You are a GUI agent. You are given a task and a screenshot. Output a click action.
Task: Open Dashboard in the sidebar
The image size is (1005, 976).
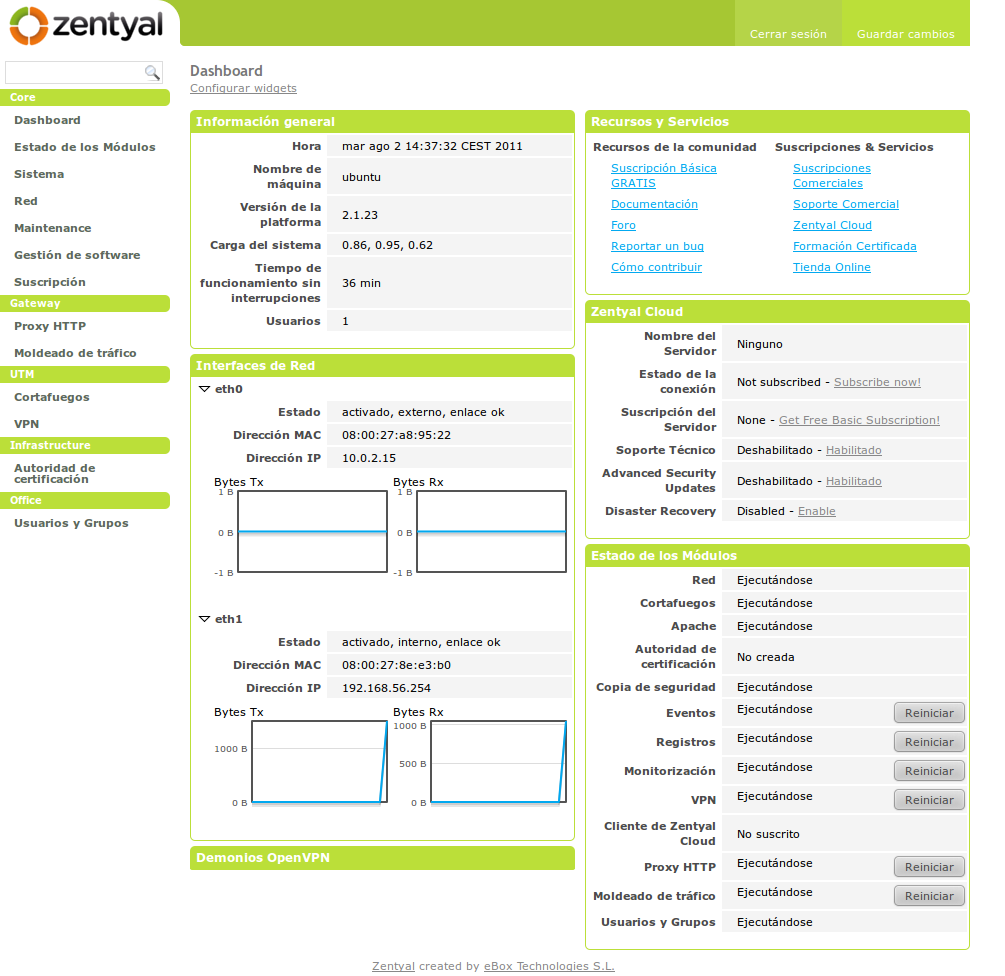click(x=47, y=120)
